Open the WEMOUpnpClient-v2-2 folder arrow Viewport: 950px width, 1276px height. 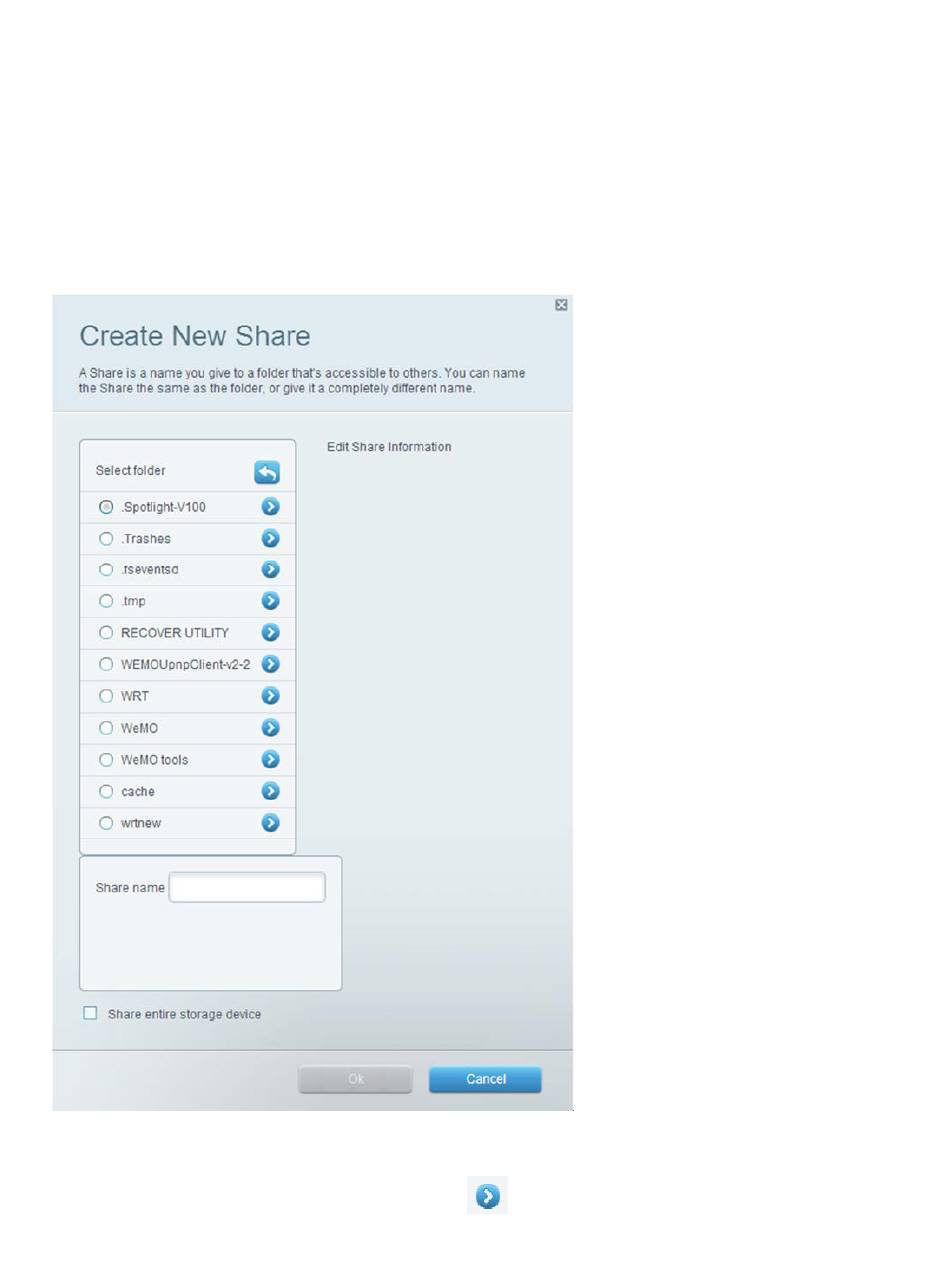tap(270, 664)
